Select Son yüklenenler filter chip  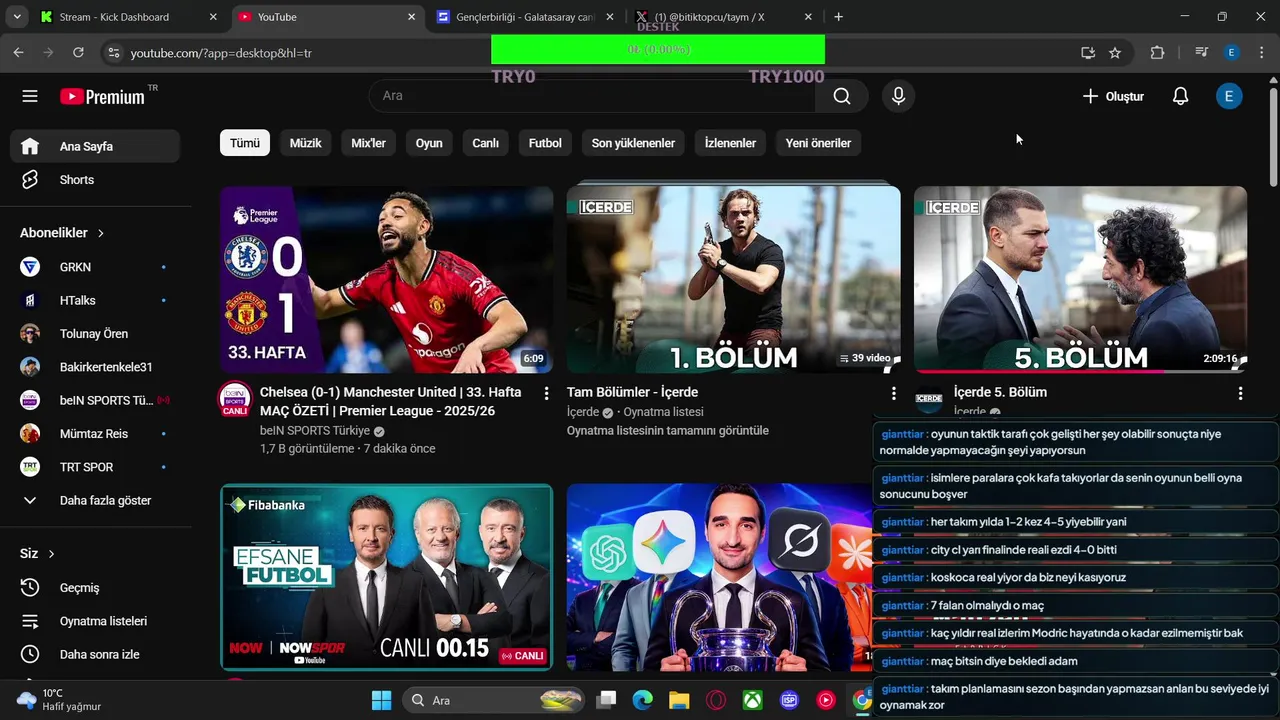(x=633, y=143)
